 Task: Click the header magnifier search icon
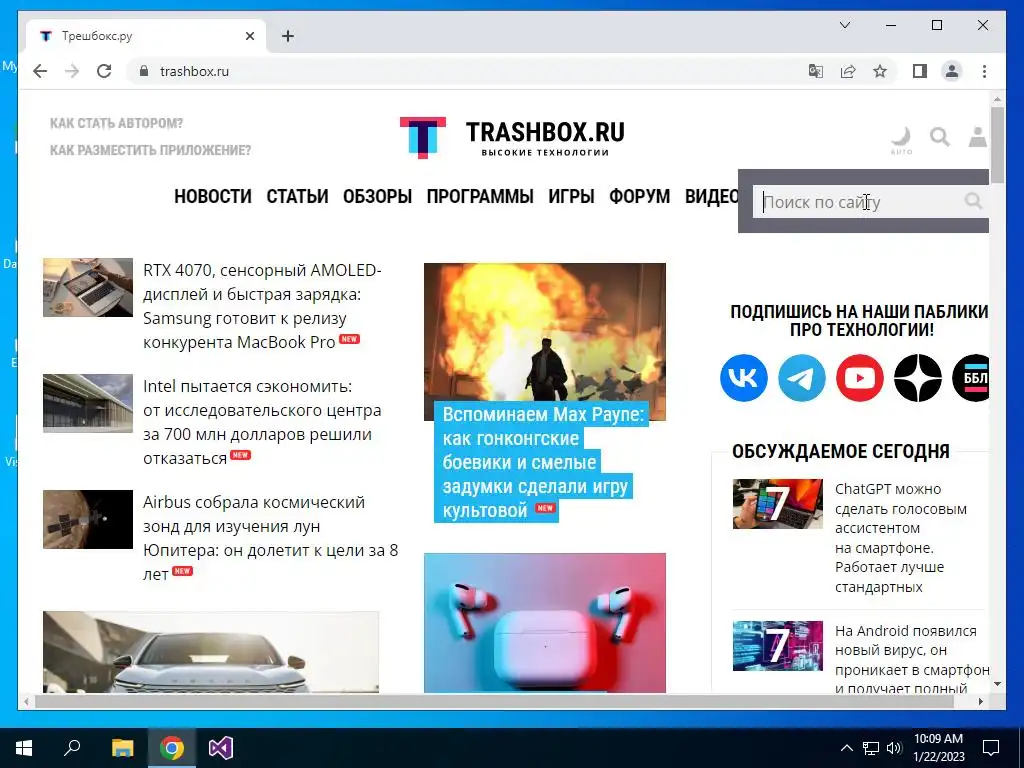click(940, 137)
